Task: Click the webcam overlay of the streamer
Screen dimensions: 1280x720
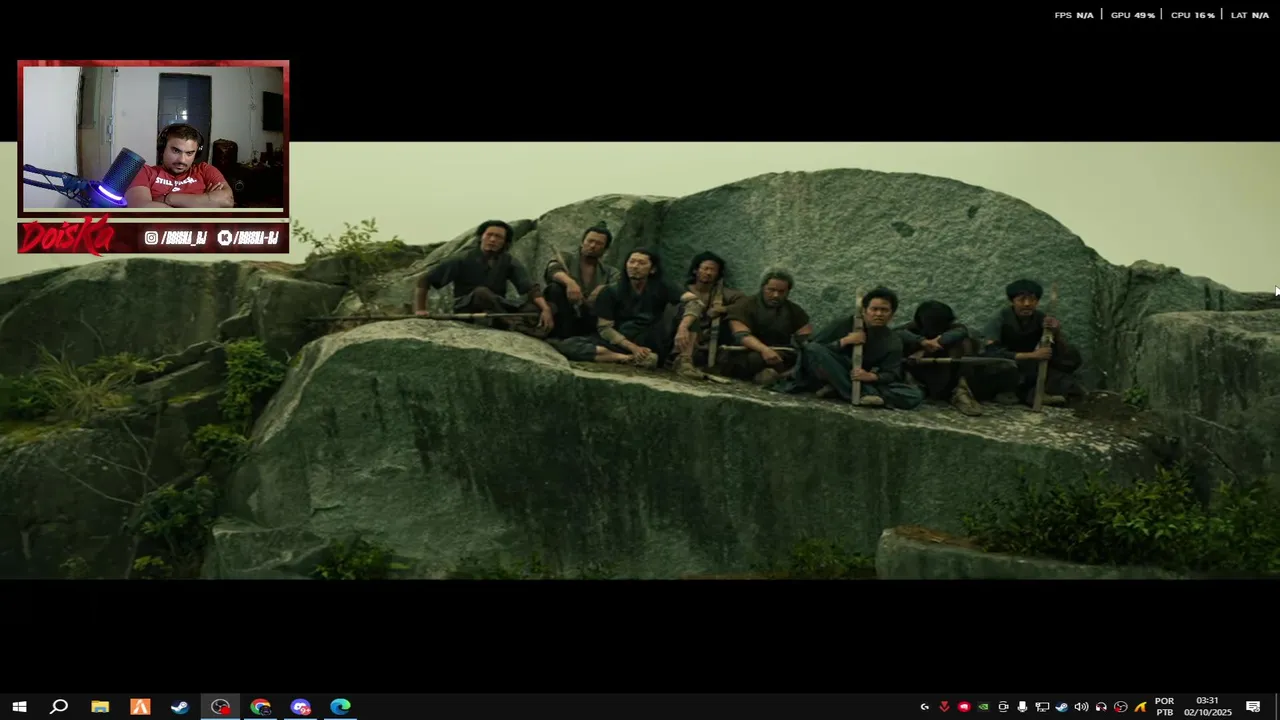Action: coord(153,137)
